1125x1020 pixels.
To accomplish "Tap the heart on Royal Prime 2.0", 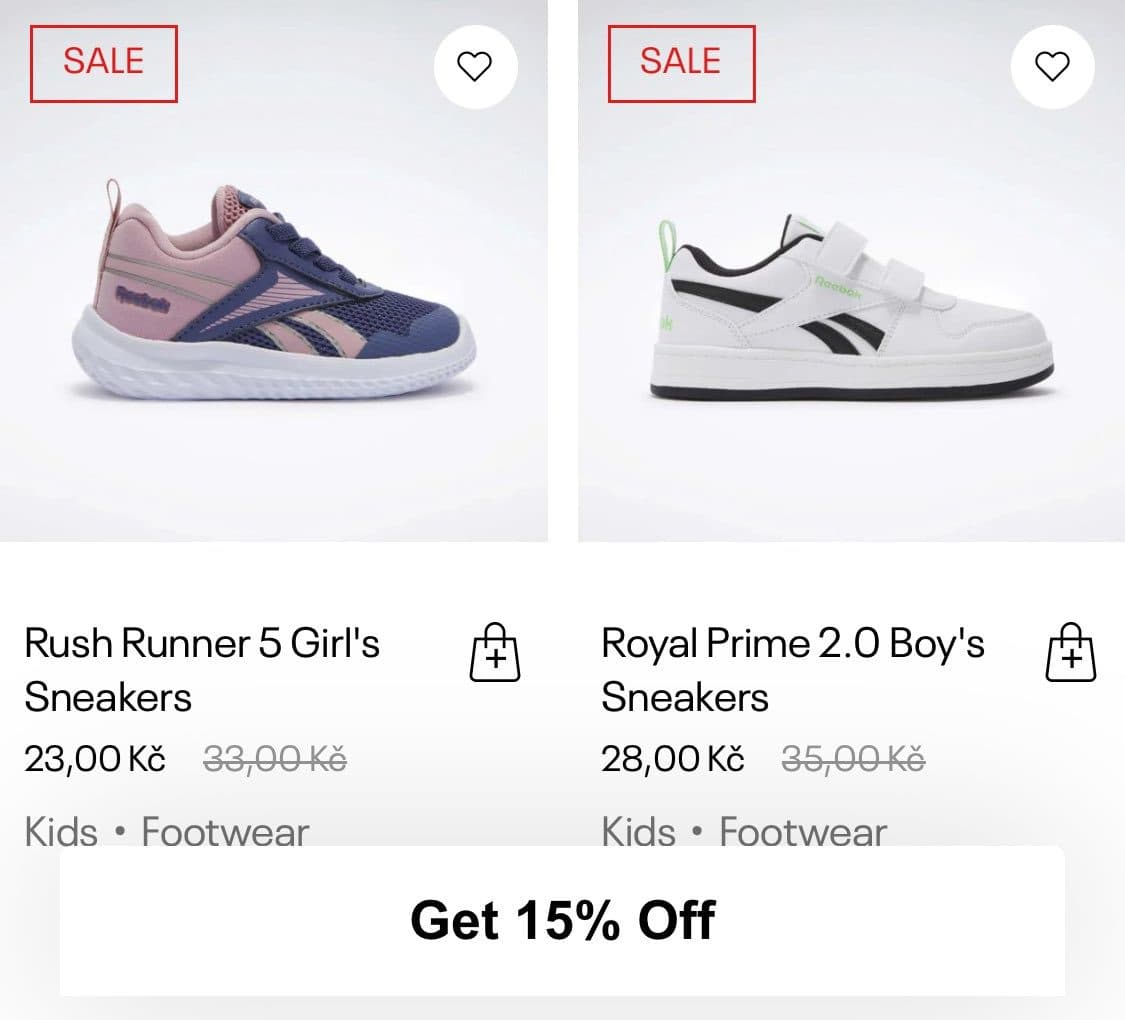I will pos(1052,67).
